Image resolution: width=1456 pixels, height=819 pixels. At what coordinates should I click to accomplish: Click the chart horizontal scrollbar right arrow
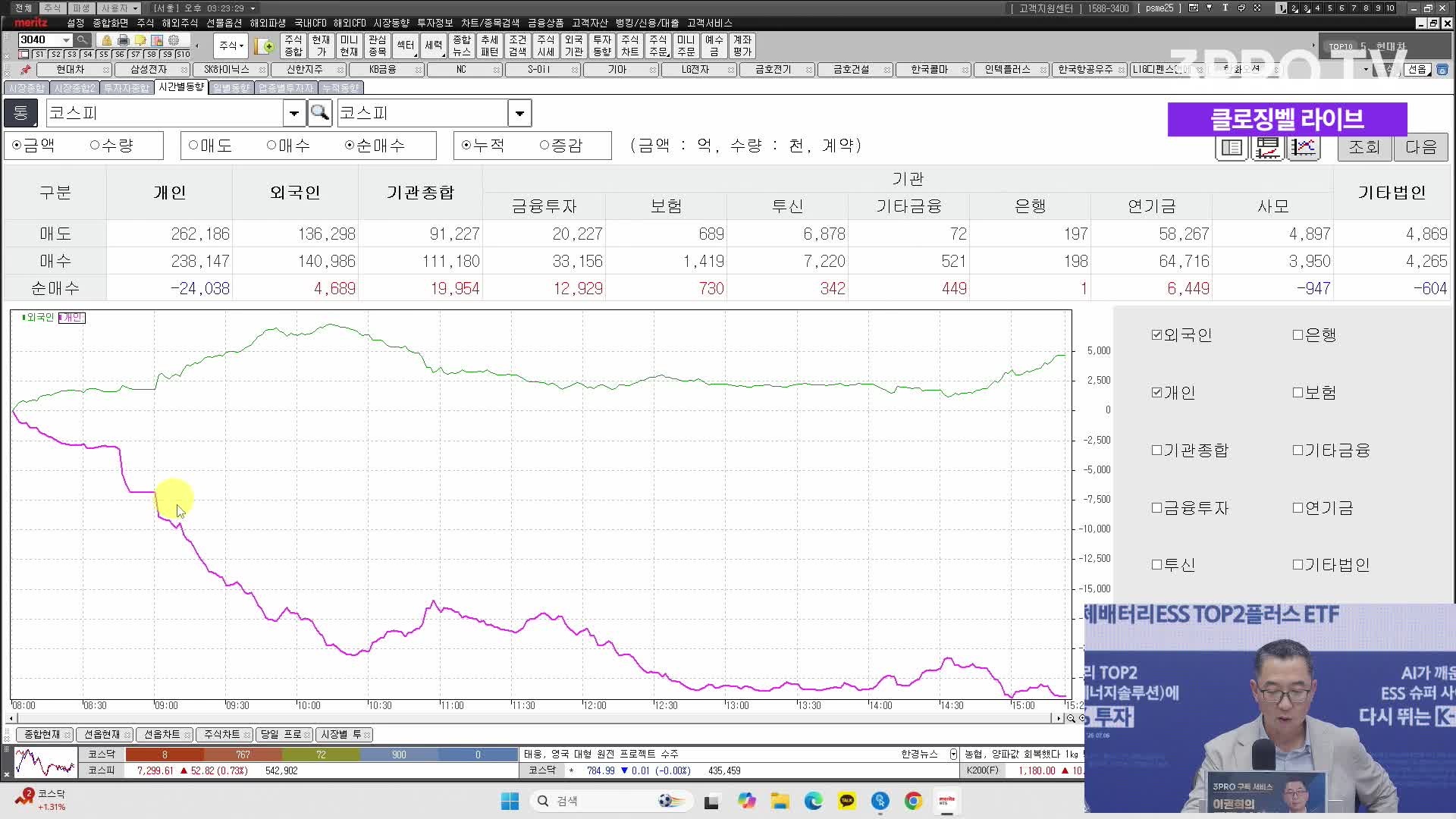click(x=1059, y=718)
